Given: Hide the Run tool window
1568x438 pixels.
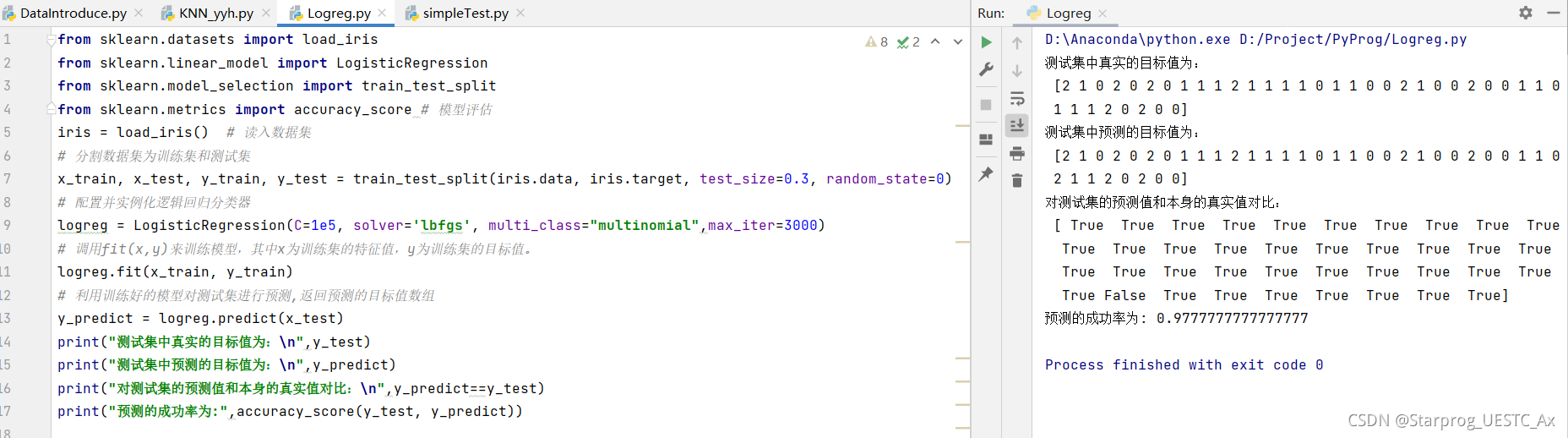Looking at the screenshot, I should point(1553,13).
